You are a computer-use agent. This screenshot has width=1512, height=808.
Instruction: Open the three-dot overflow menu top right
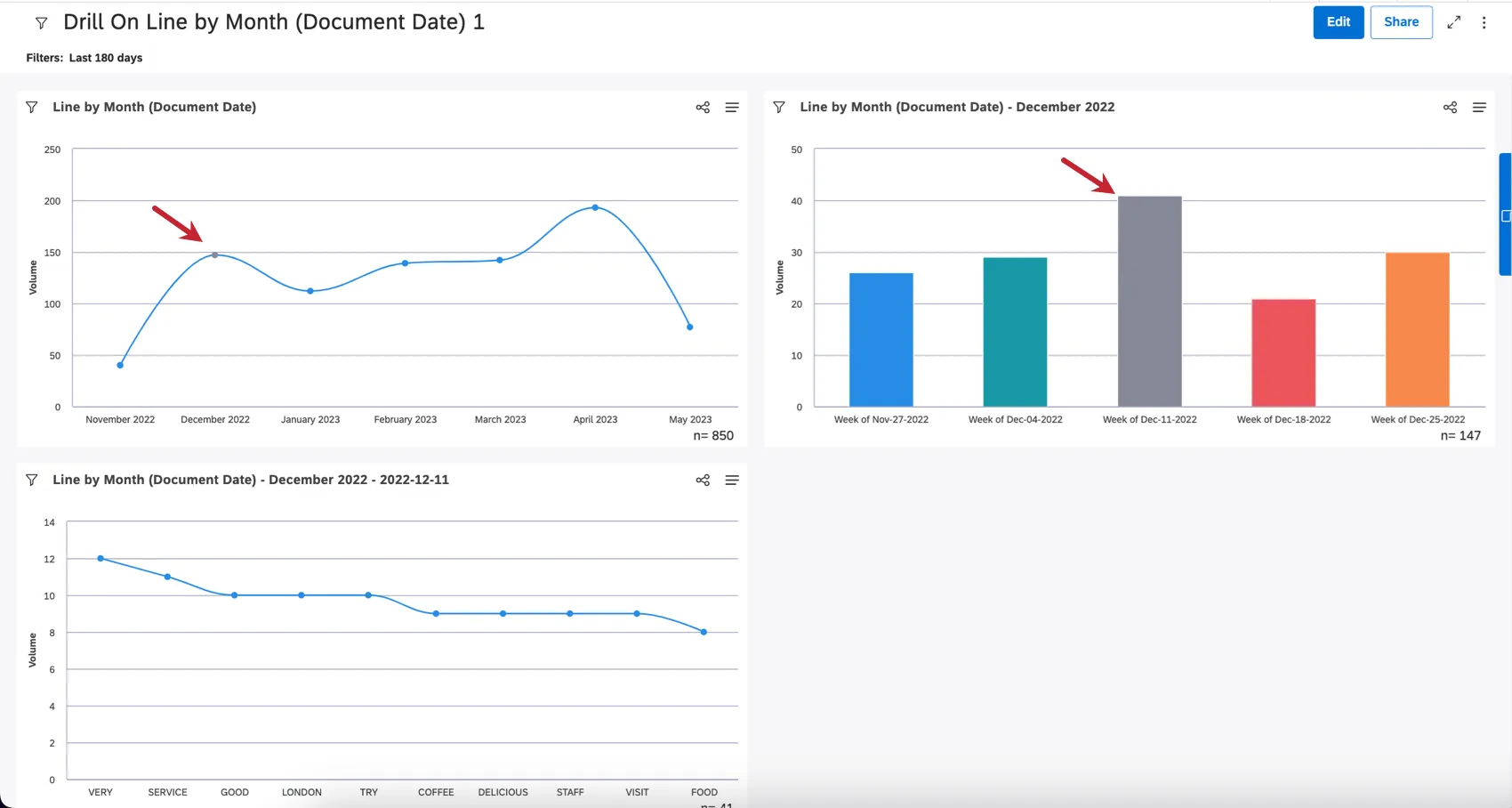click(x=1484, y=22)
